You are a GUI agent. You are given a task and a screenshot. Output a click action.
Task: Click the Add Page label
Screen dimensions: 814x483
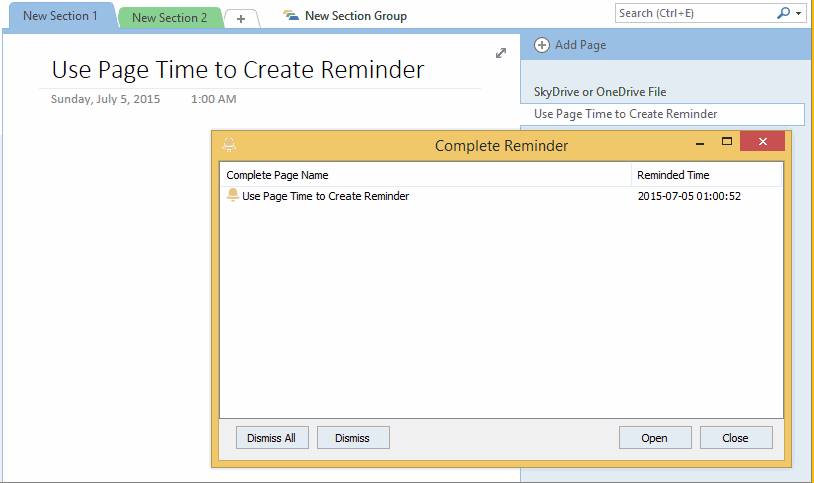[580, 45]
